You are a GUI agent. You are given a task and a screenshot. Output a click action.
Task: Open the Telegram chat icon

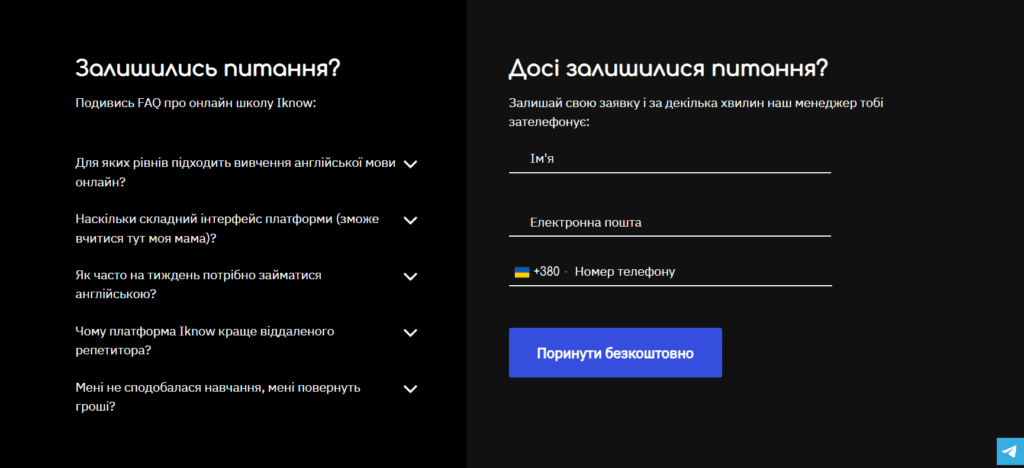coord(1007,451)
